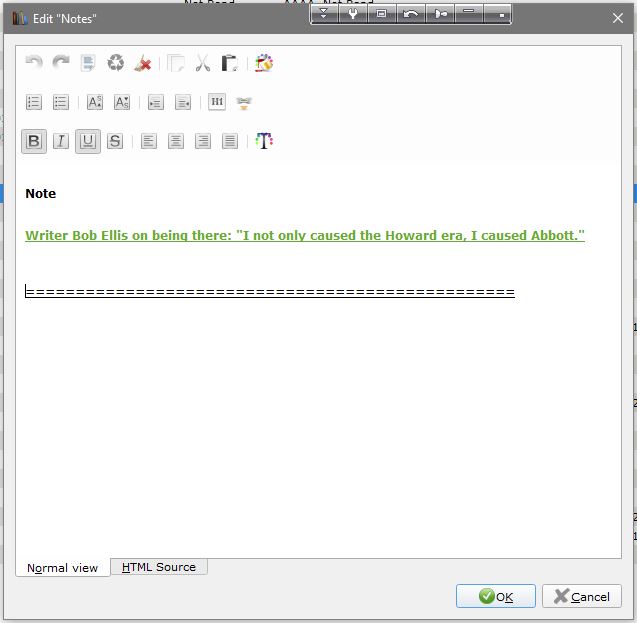Toggle Bold formatting off
This screenshot has width=637, height=623.
coord(34,141)
